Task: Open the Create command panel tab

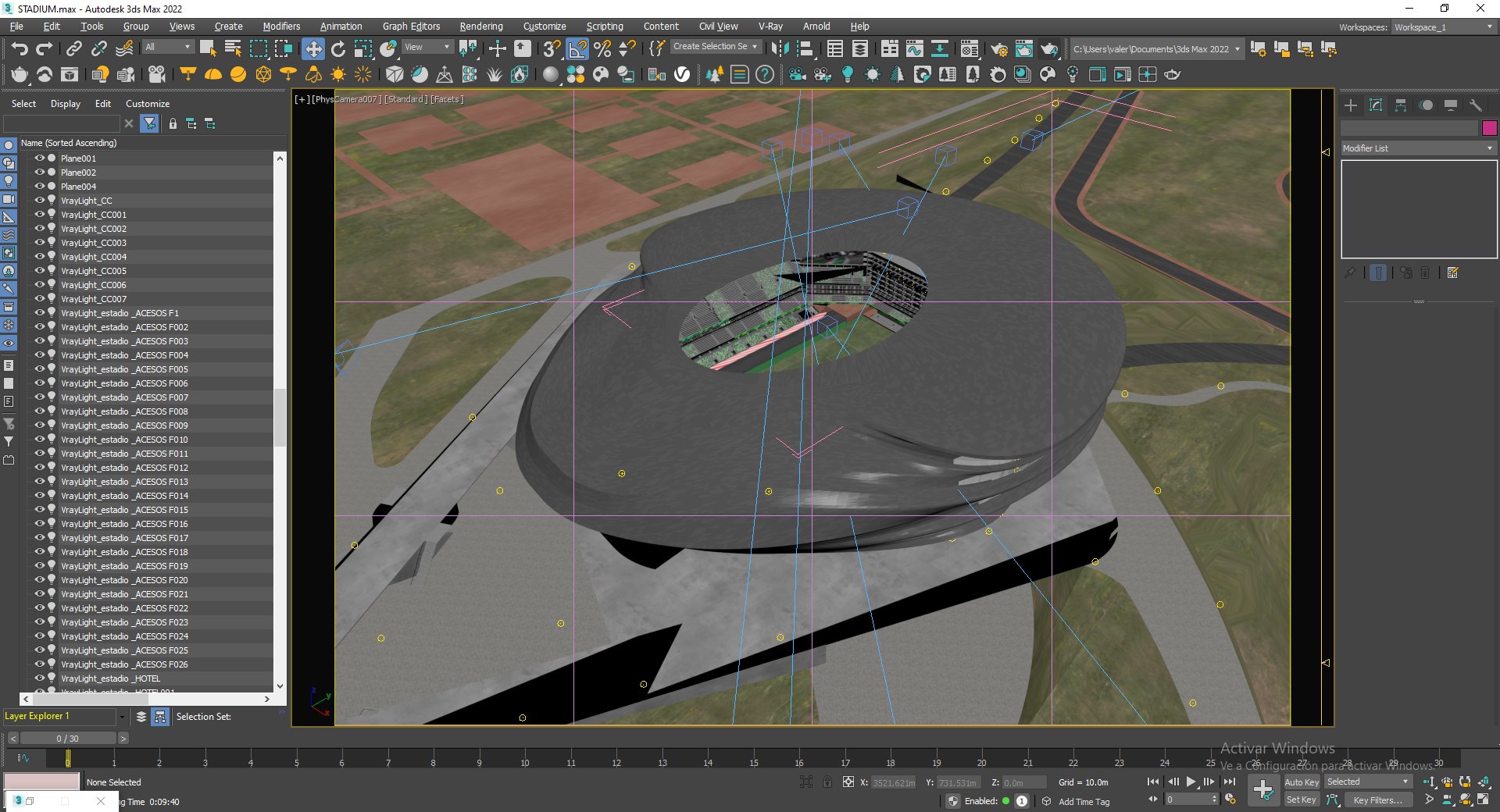Action: [1351, 105]
